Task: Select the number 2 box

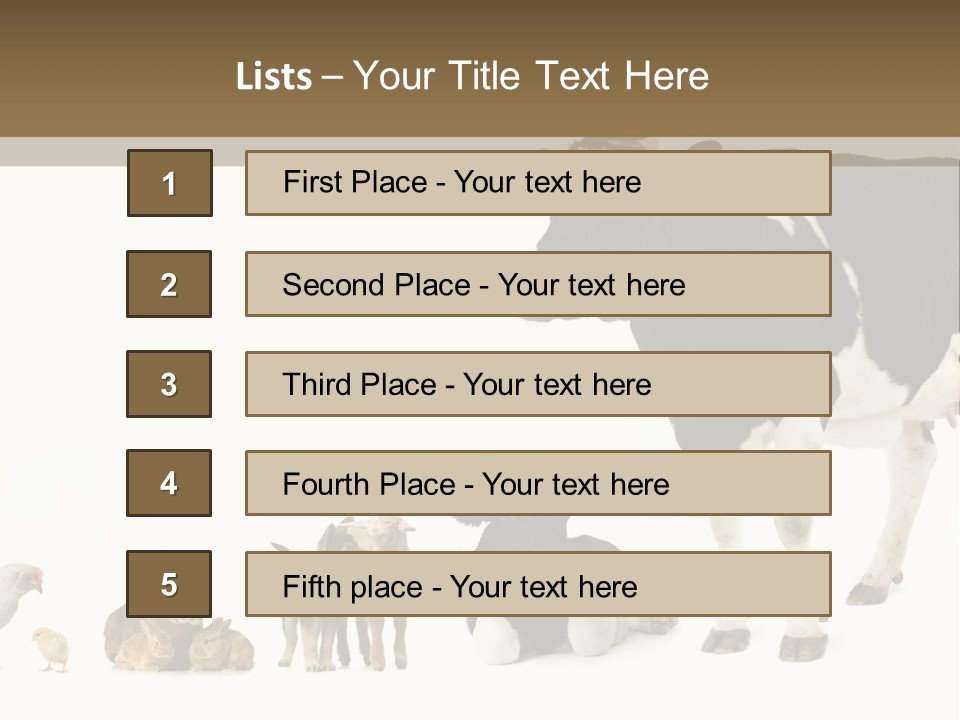Action: coord(169,284)
